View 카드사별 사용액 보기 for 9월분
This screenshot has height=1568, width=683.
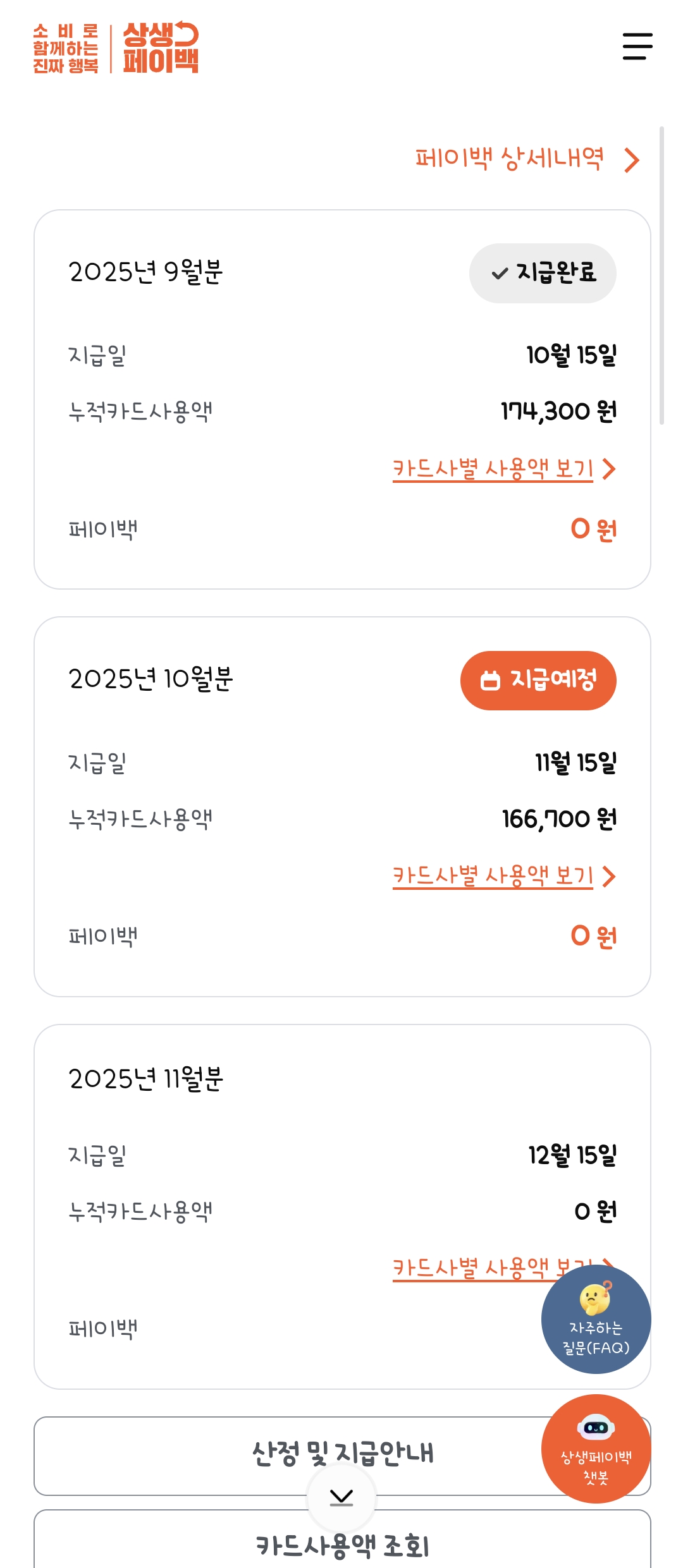click(x=493, y=469)
